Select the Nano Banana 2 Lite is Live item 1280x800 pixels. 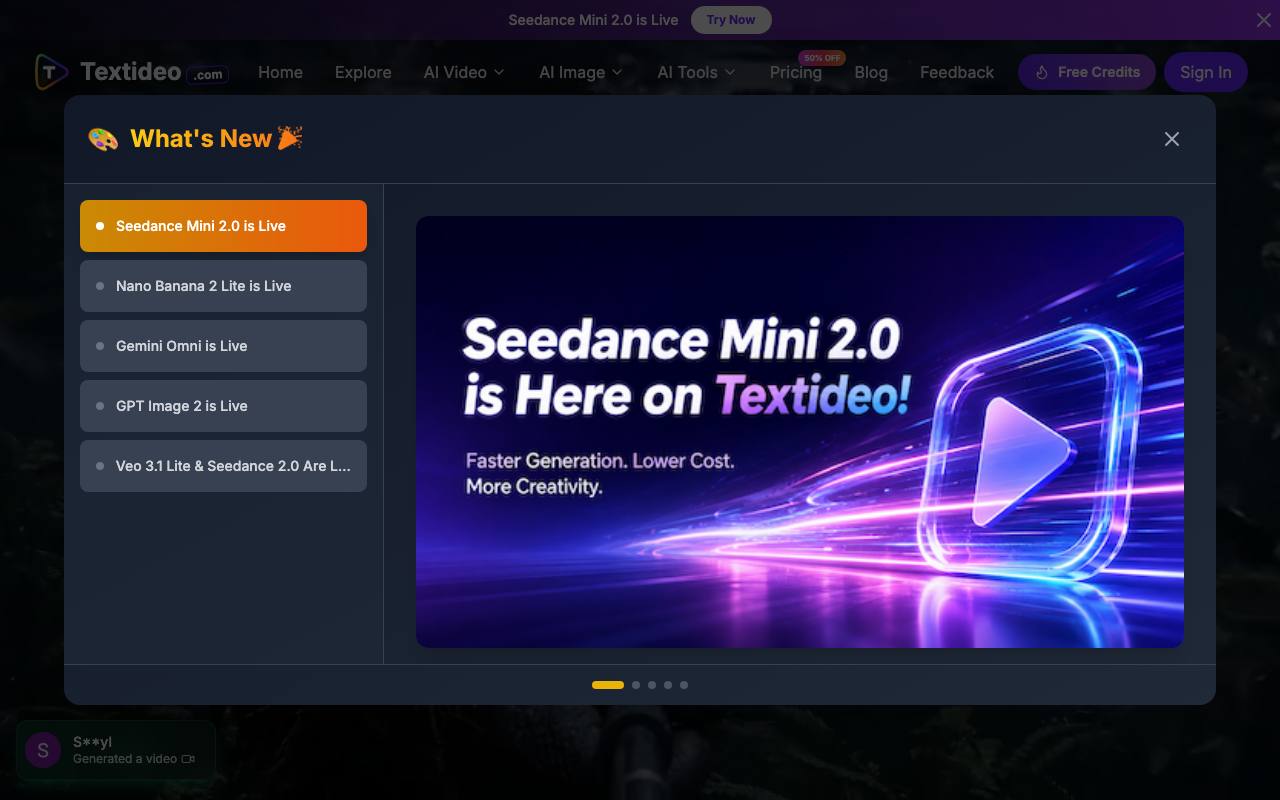click(223, 286)
